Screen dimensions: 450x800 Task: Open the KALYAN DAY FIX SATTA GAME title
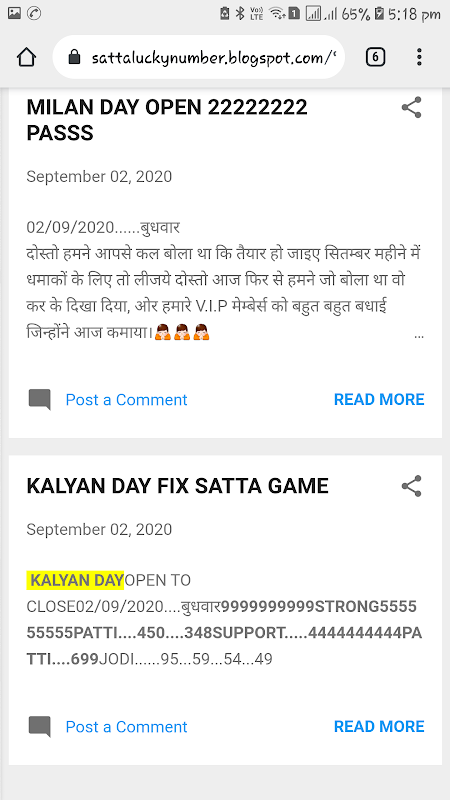178,486
